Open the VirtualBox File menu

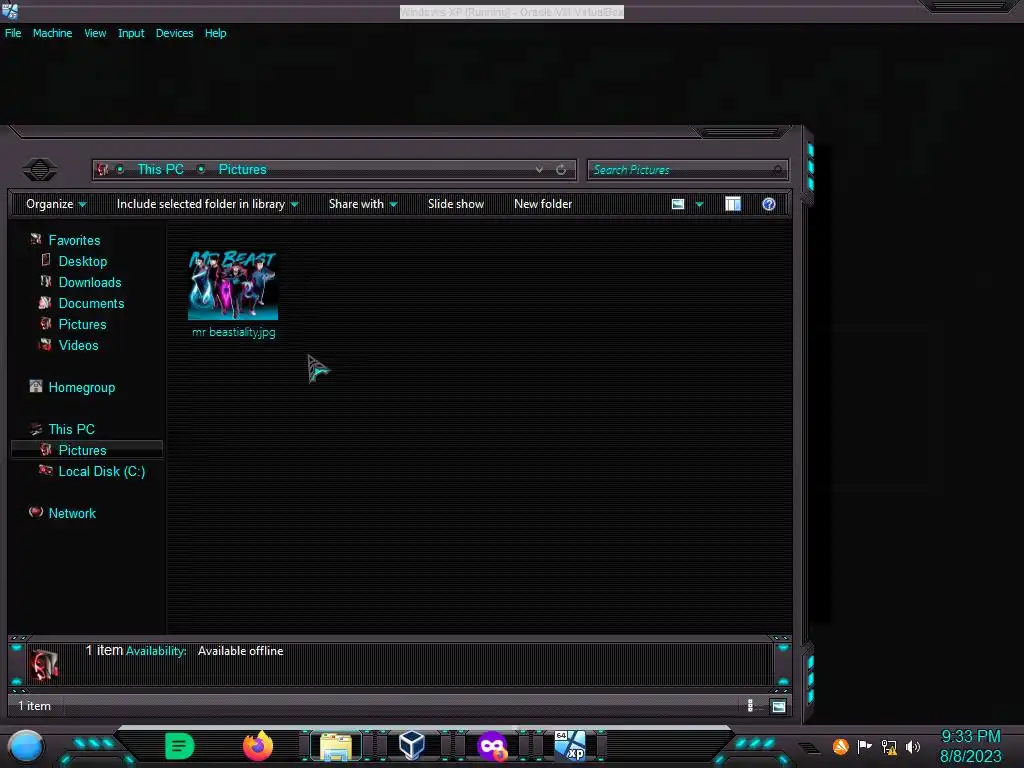[x=13, y=33]
